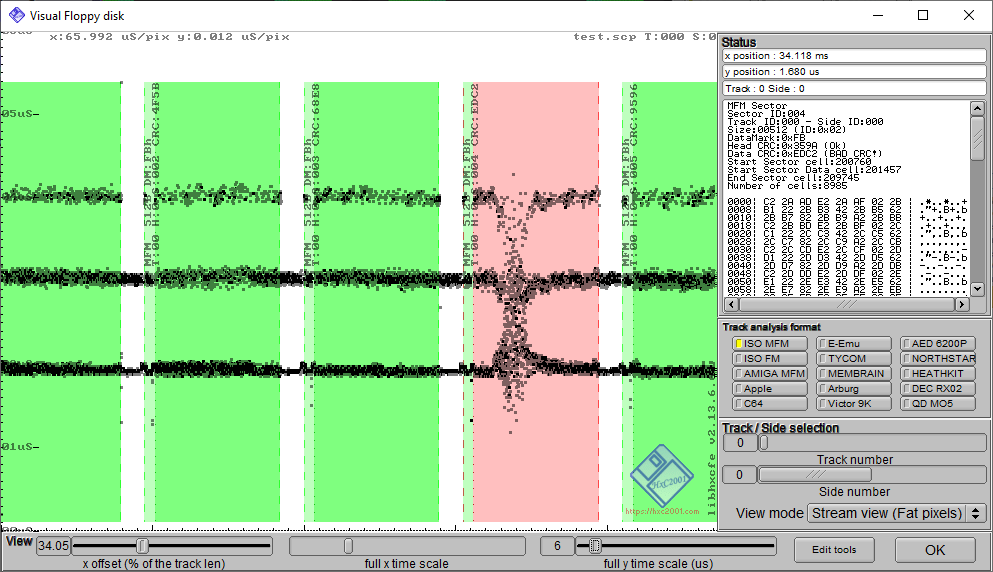Enable Apple track analysis format
The height and width of the screenshot is (572, 993).
[x=769, y=389]
